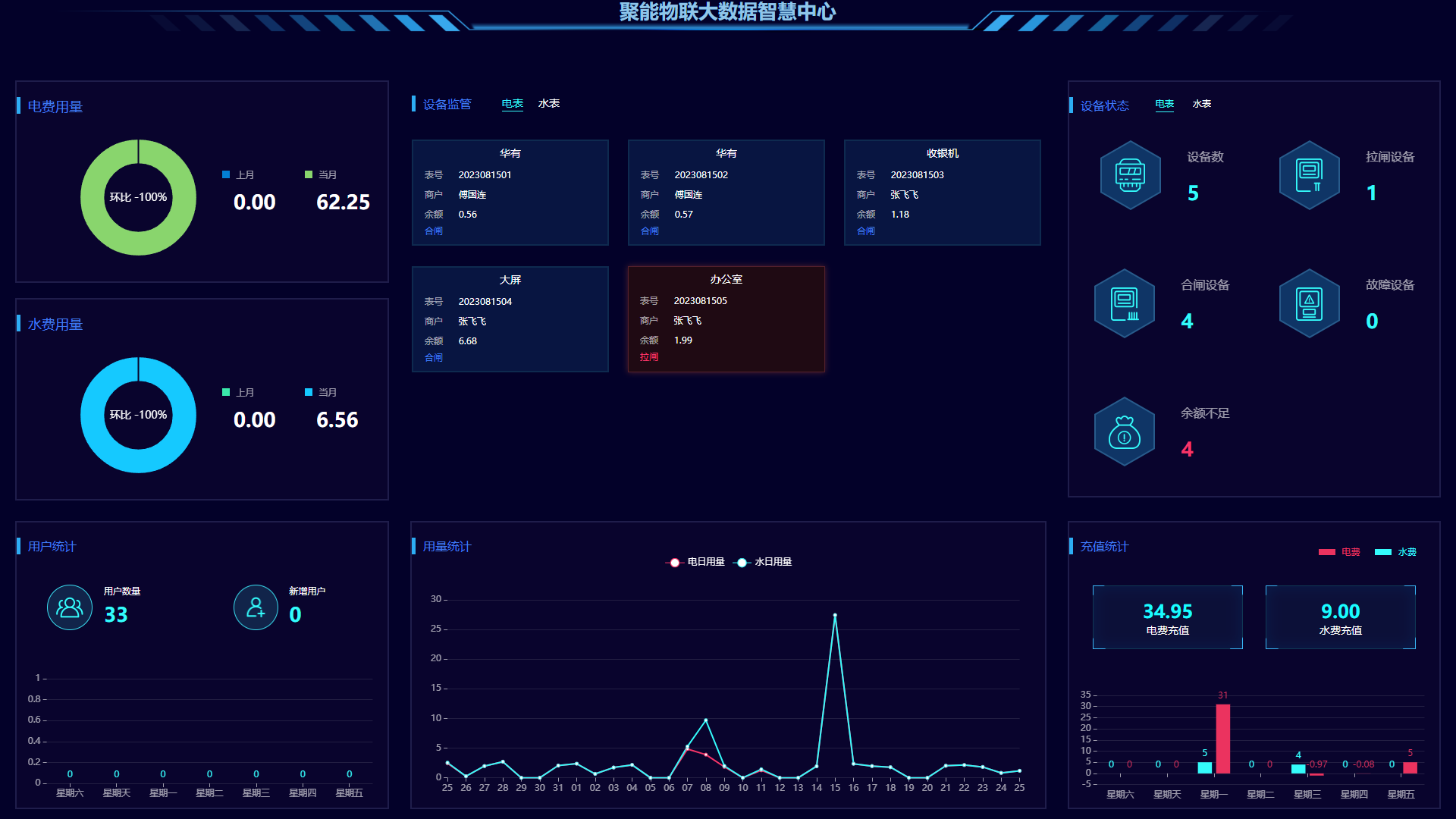Click 合闸 on 大屏 meter card

[x=434, y=358]
